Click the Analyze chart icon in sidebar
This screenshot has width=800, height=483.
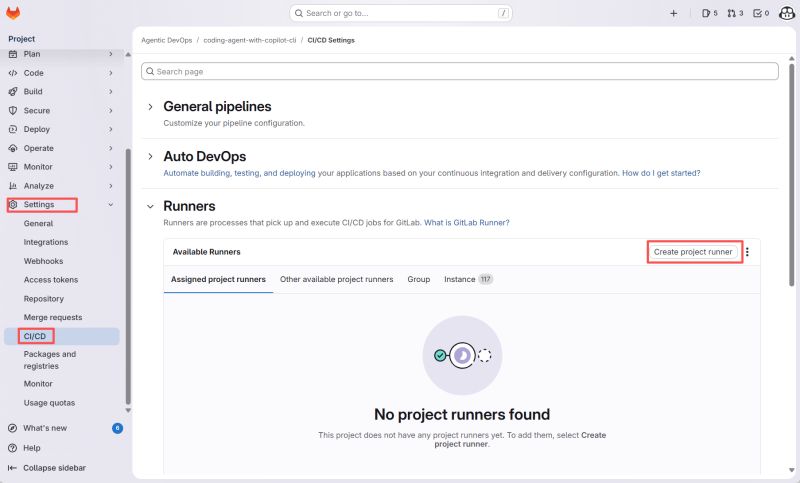[x=13, y=186]
